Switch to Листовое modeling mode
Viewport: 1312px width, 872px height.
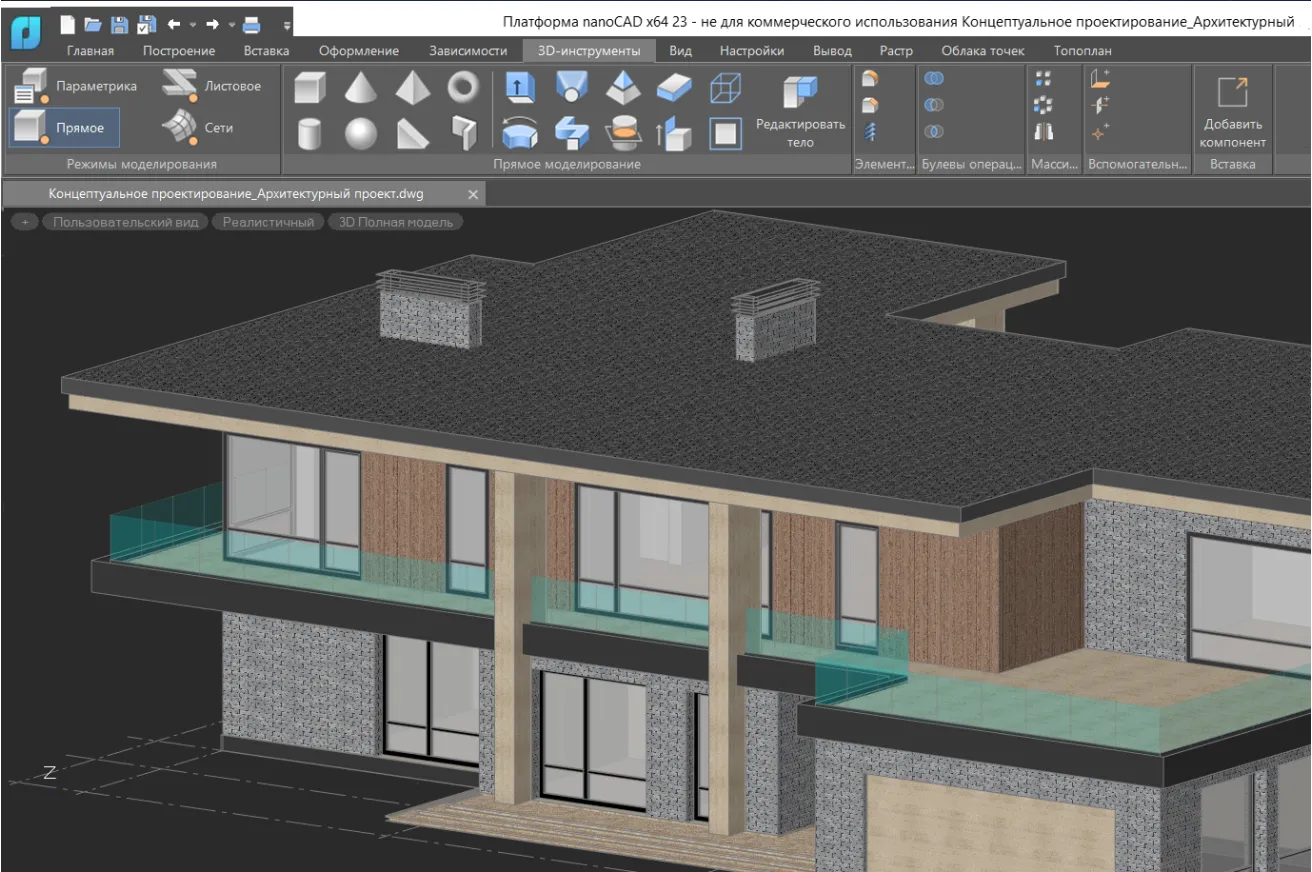[x=212, y=86]
